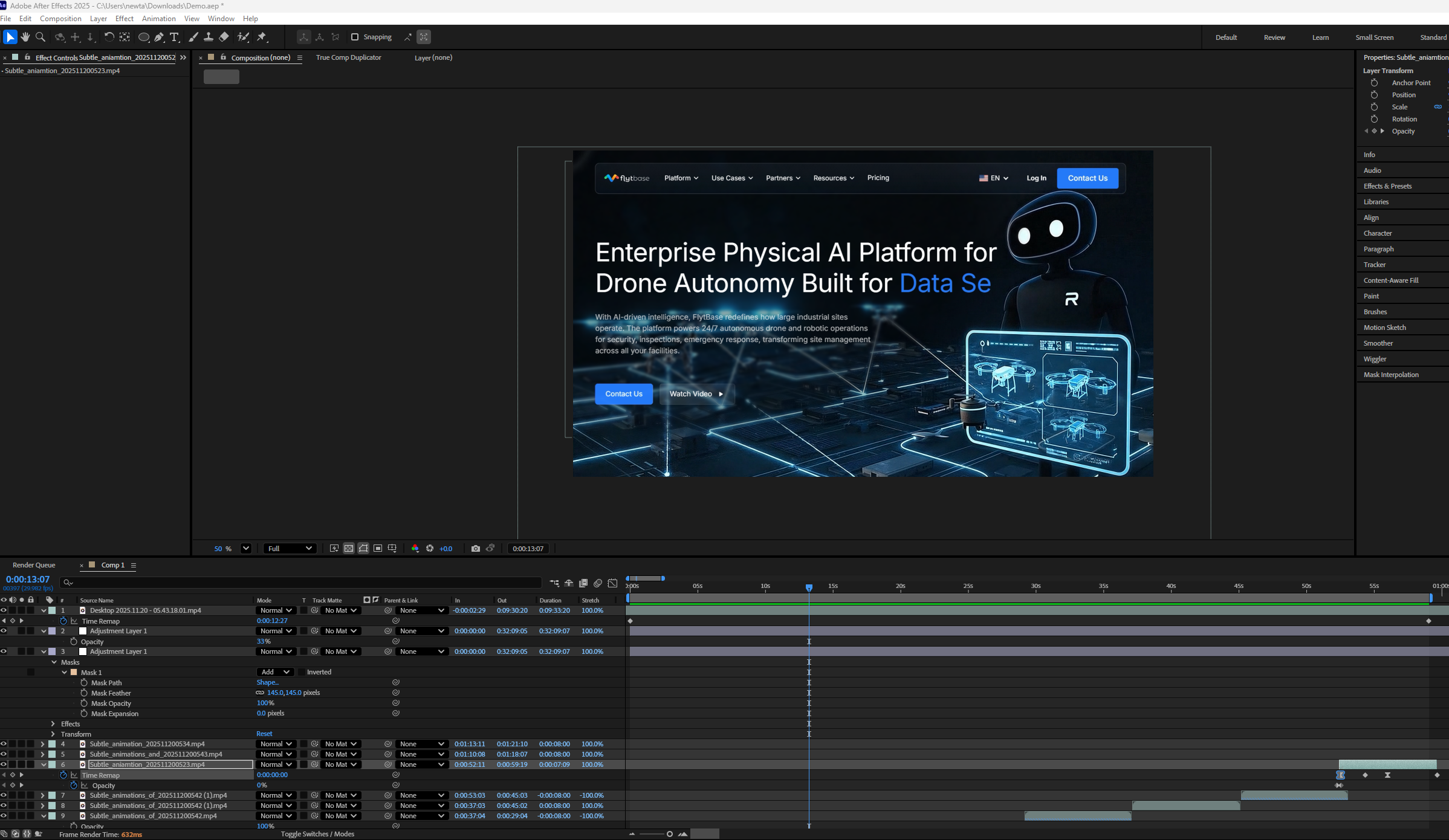Open the Graph Editor in timeline
The height and width of the screenshot is (840, 1449).
612,583
